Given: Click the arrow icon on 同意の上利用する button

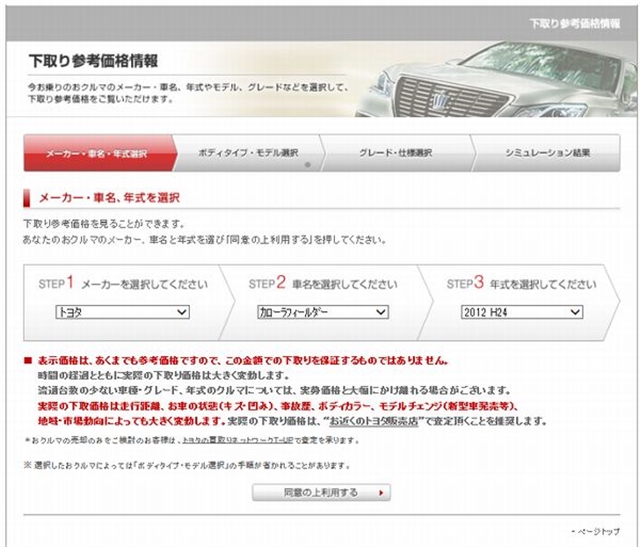Looking at the screenshot, I should coord(384,493).
